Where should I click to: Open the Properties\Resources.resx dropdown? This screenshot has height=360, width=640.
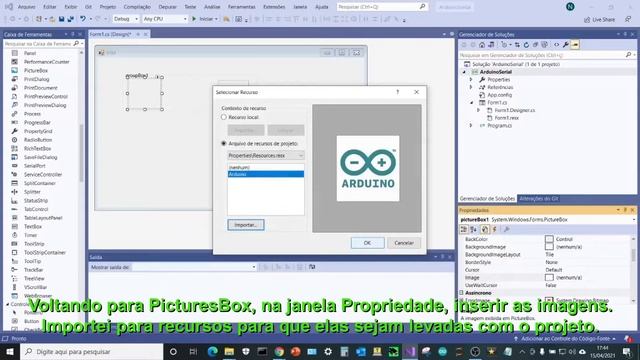266,156
